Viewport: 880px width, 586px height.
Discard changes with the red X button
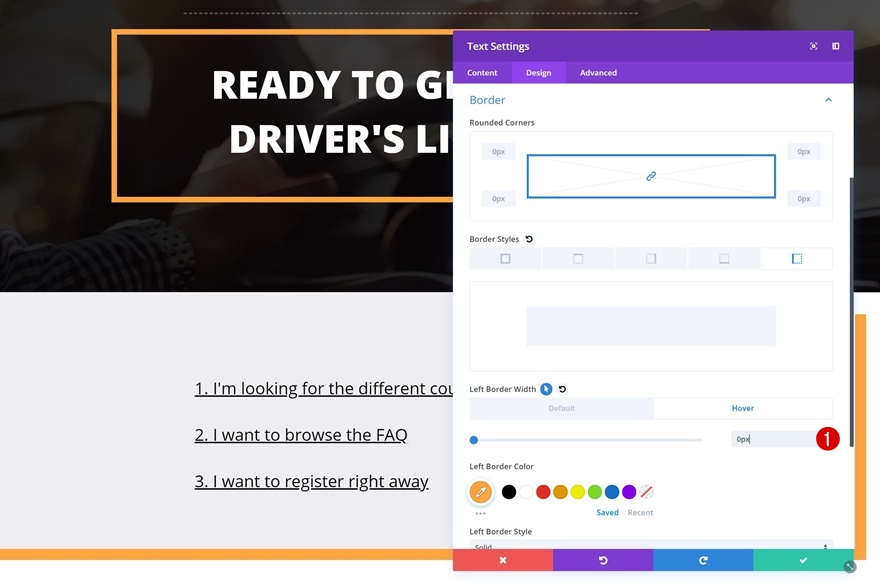point(503,560)
